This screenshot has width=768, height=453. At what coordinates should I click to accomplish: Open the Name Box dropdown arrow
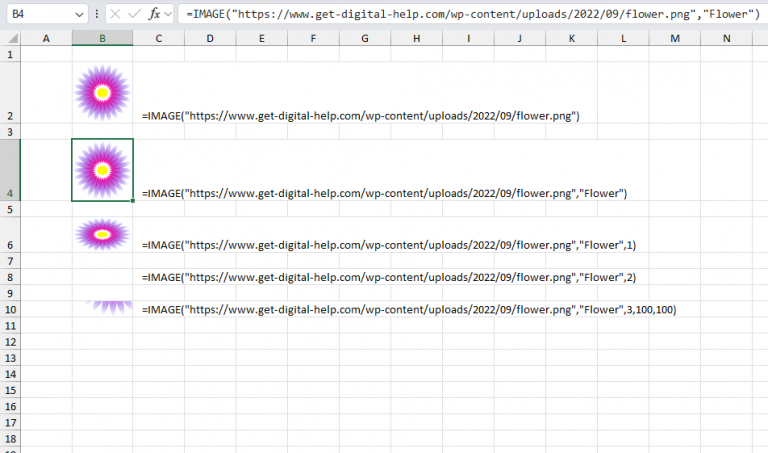(79, 15)
